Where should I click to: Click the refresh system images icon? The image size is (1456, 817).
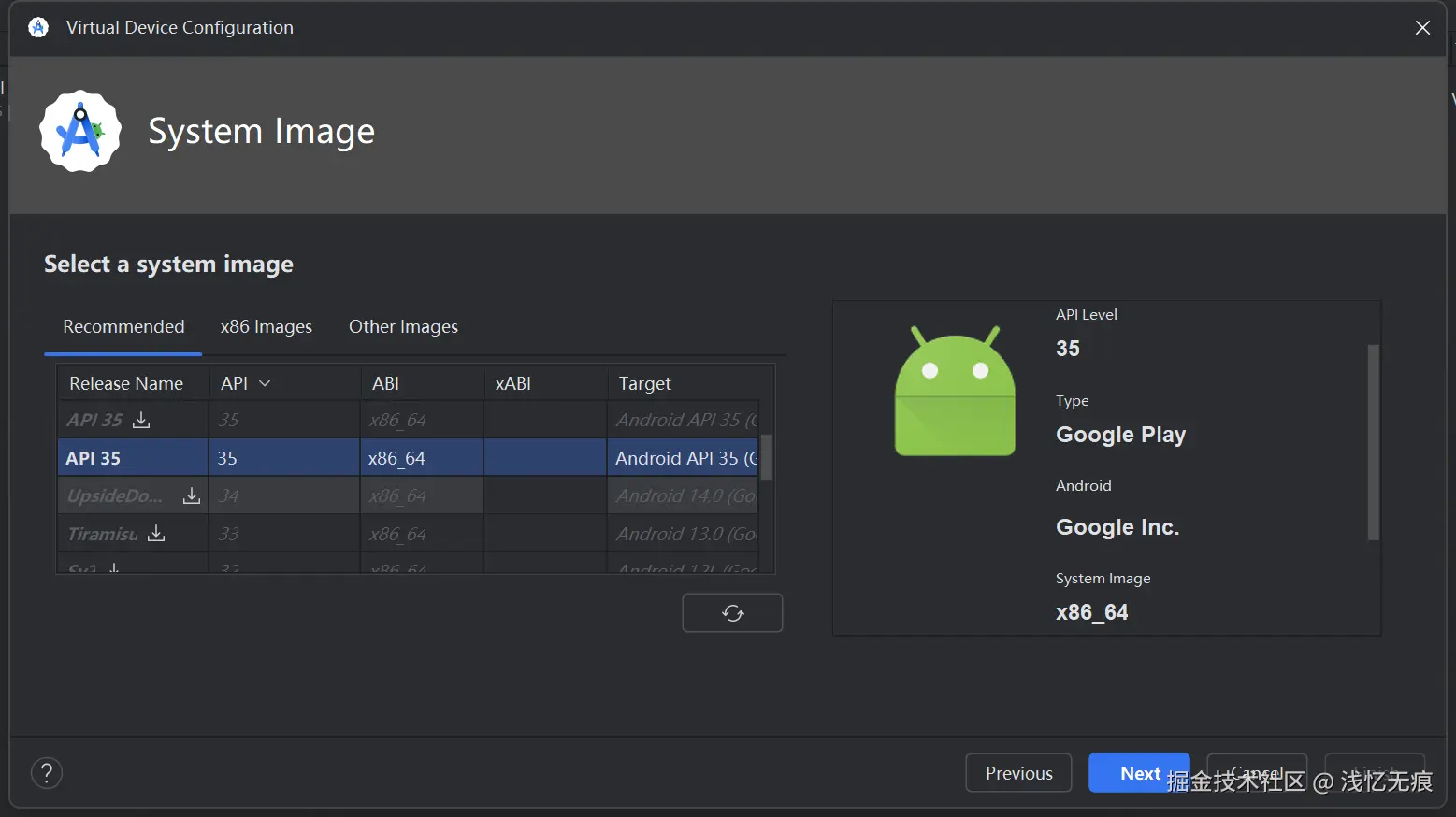coord(732,613)
